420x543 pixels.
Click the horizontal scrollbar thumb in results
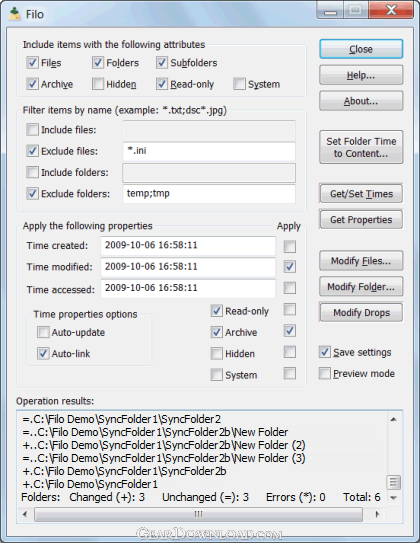(x=198, y=514)
